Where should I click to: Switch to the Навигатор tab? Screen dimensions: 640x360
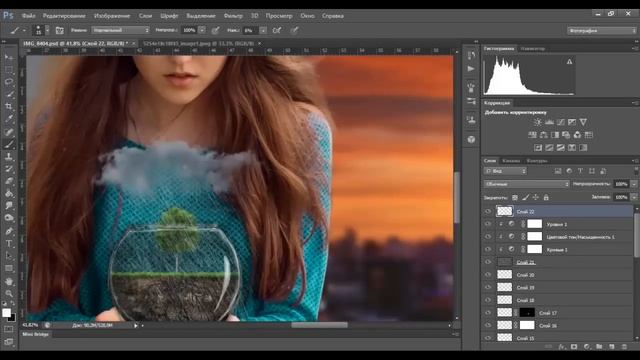(533, 49)
